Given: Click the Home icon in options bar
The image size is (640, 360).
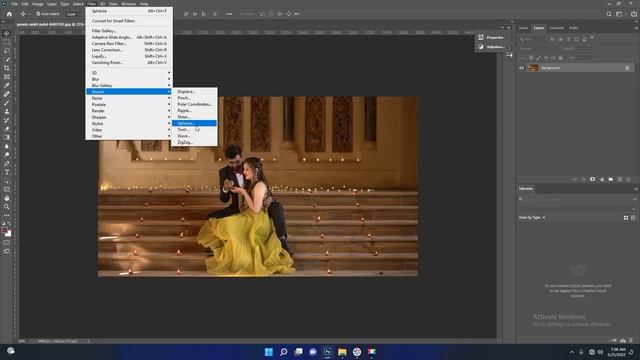Looking at the screenshot, I should 9,14.
